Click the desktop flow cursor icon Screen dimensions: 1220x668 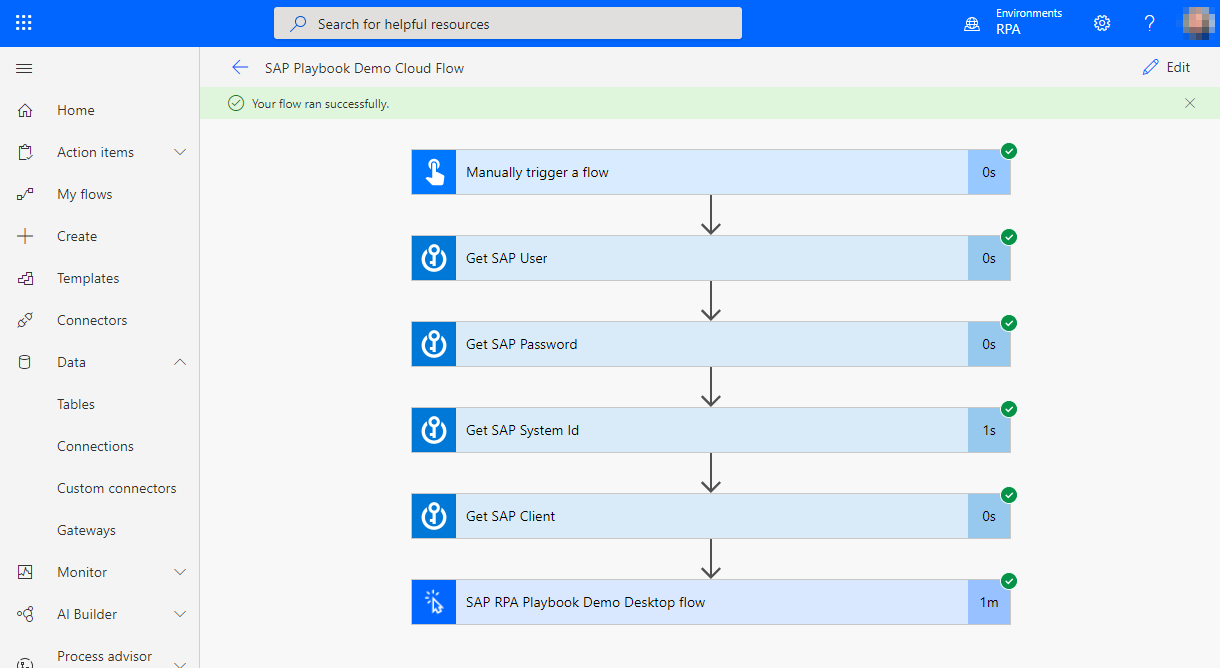click(x=434, y=602)
